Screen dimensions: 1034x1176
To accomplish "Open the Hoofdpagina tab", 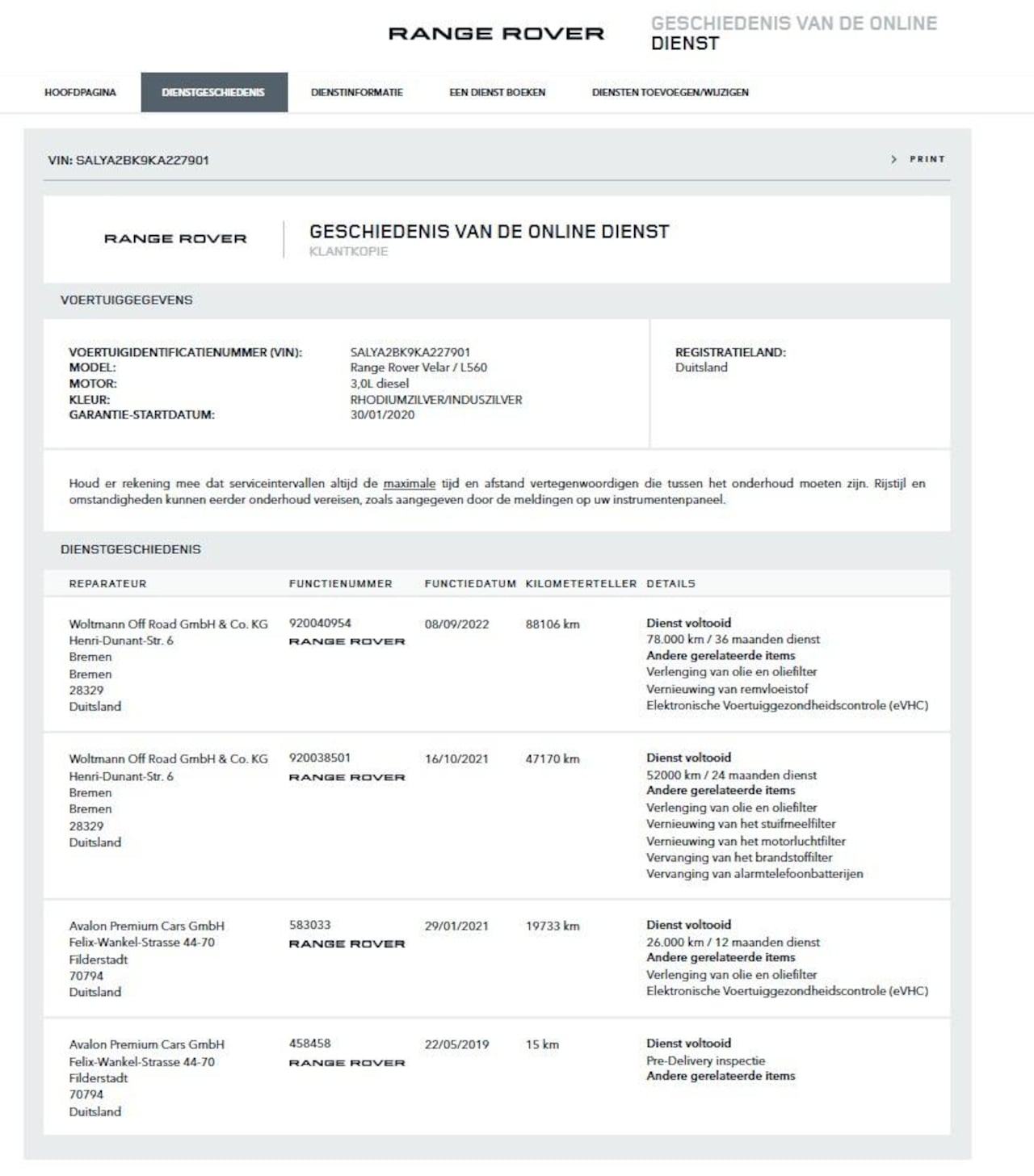I will pyautogui.click(x=80, y=93).
